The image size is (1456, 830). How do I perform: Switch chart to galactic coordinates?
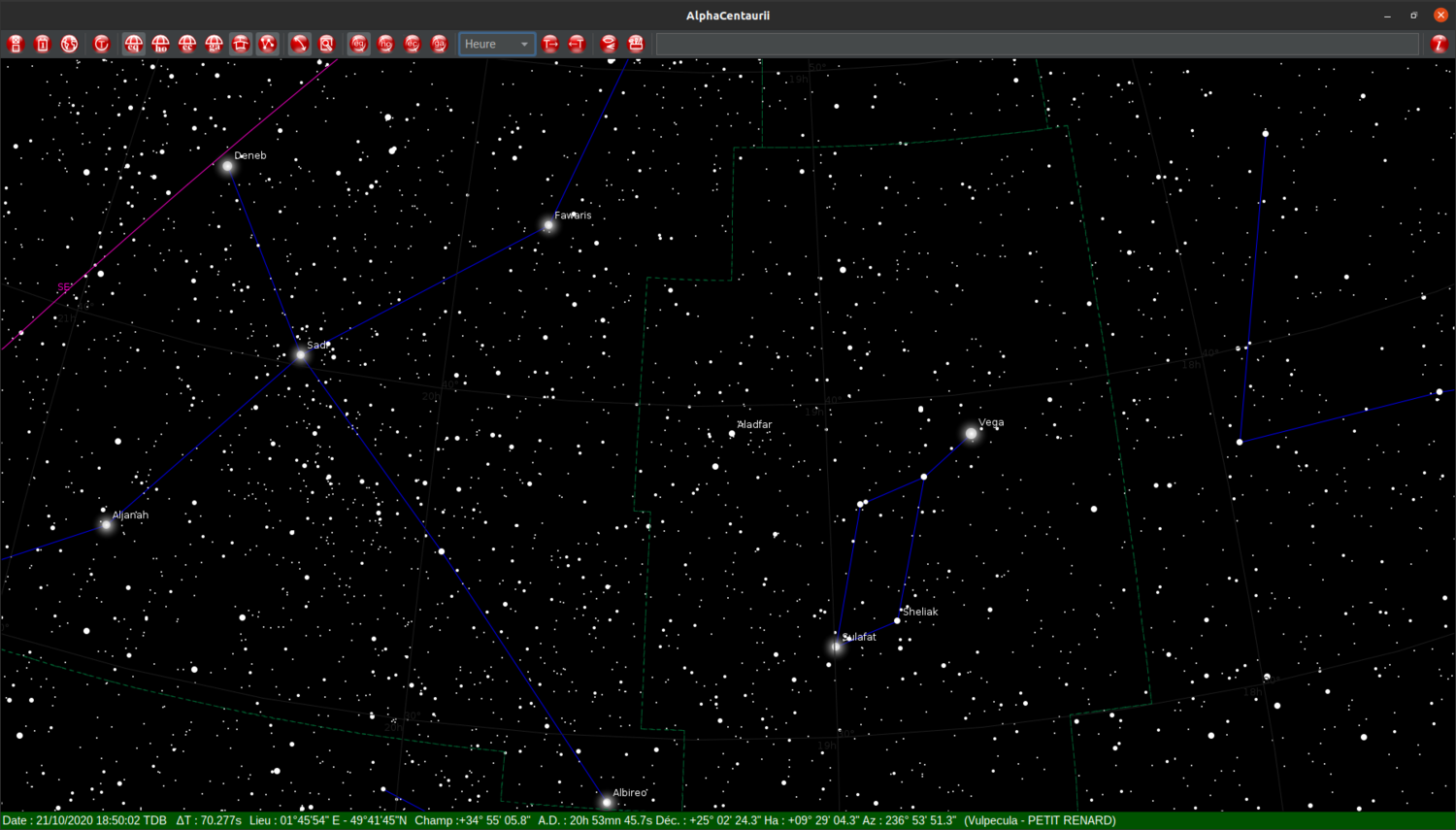click(x=215, y=44)
